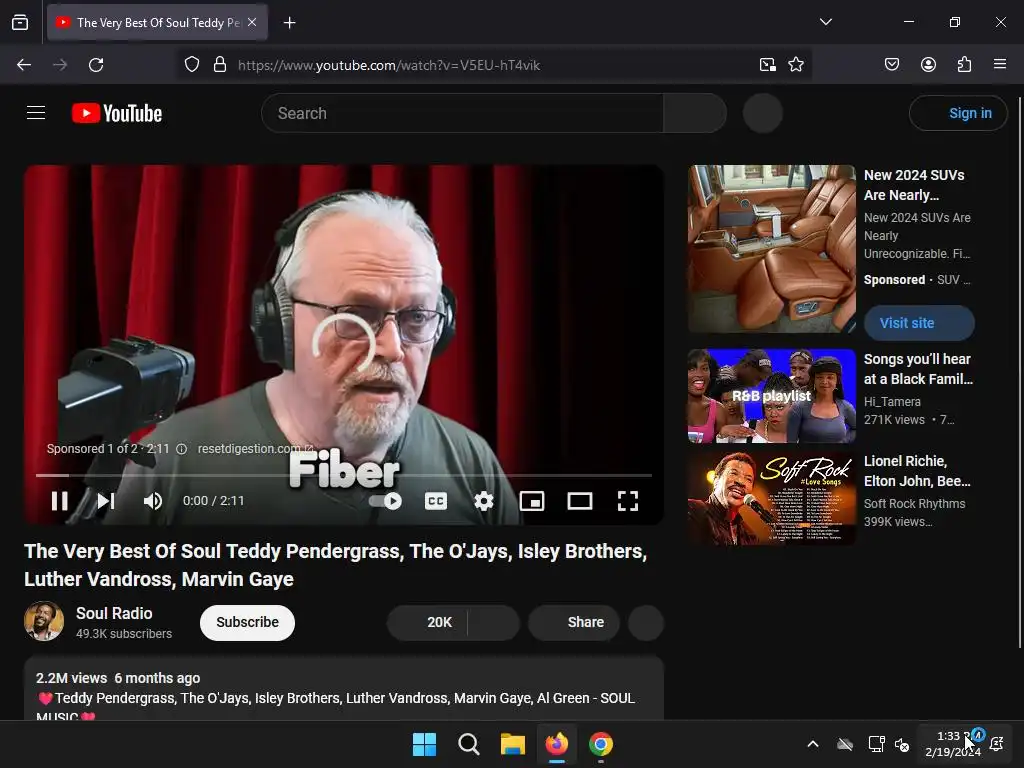
Task: Share this video
Action: click(x=574, y=622)
